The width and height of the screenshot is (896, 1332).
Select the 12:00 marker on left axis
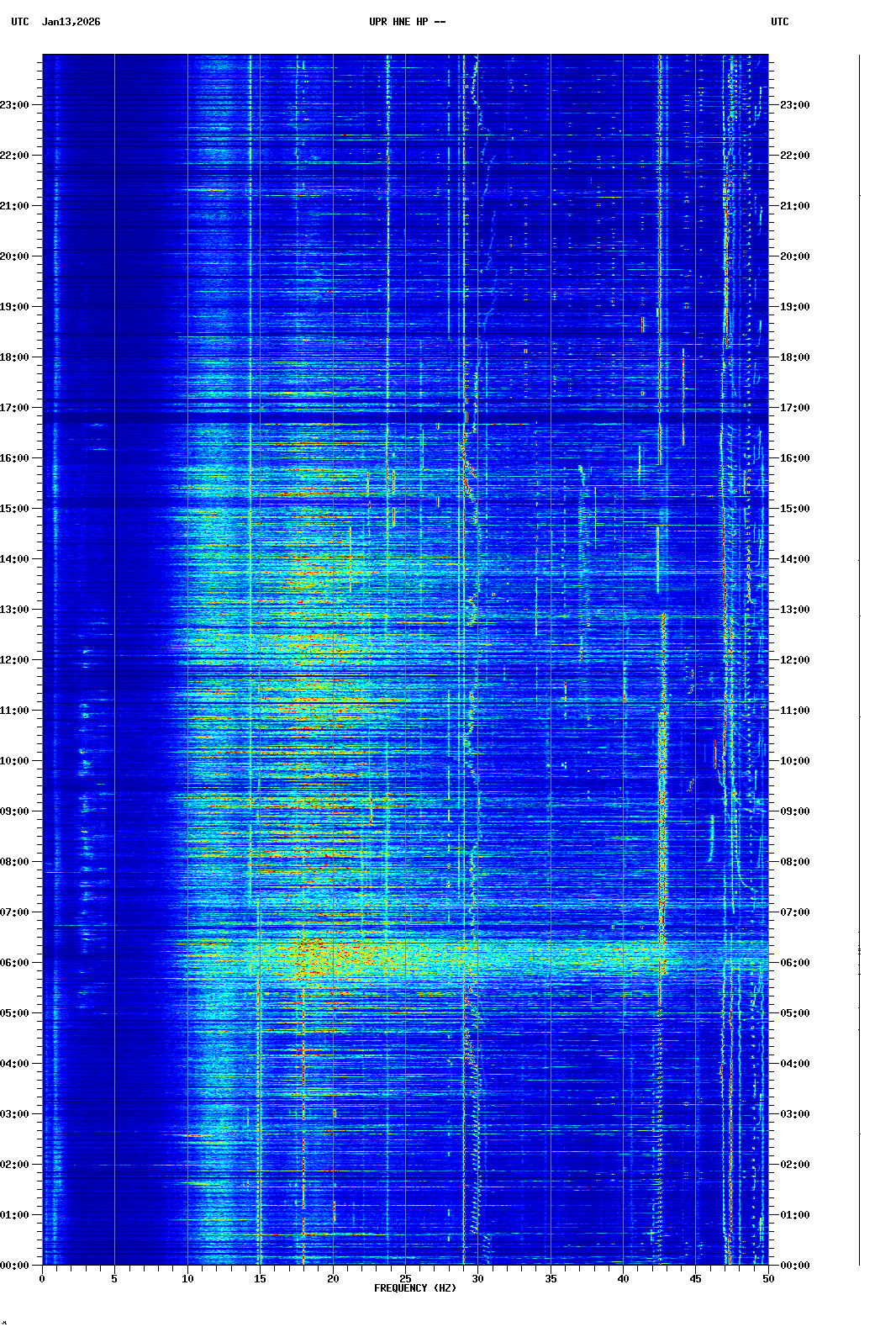pos(15,660)
